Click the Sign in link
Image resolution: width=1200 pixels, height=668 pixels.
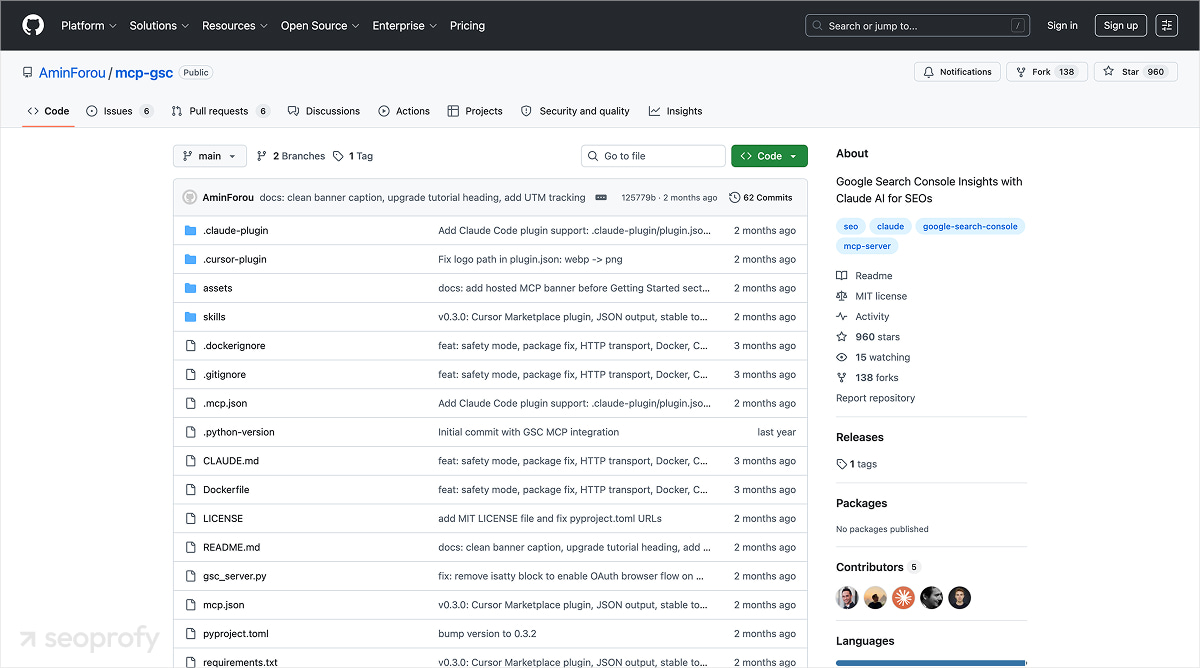click(x=1062, y=26)
